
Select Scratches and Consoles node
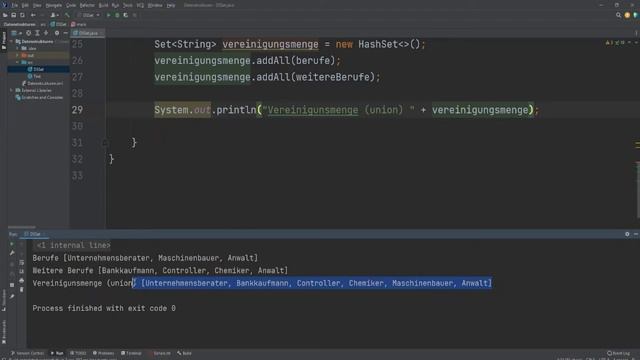pyautogui.click(x=39, y=98)
